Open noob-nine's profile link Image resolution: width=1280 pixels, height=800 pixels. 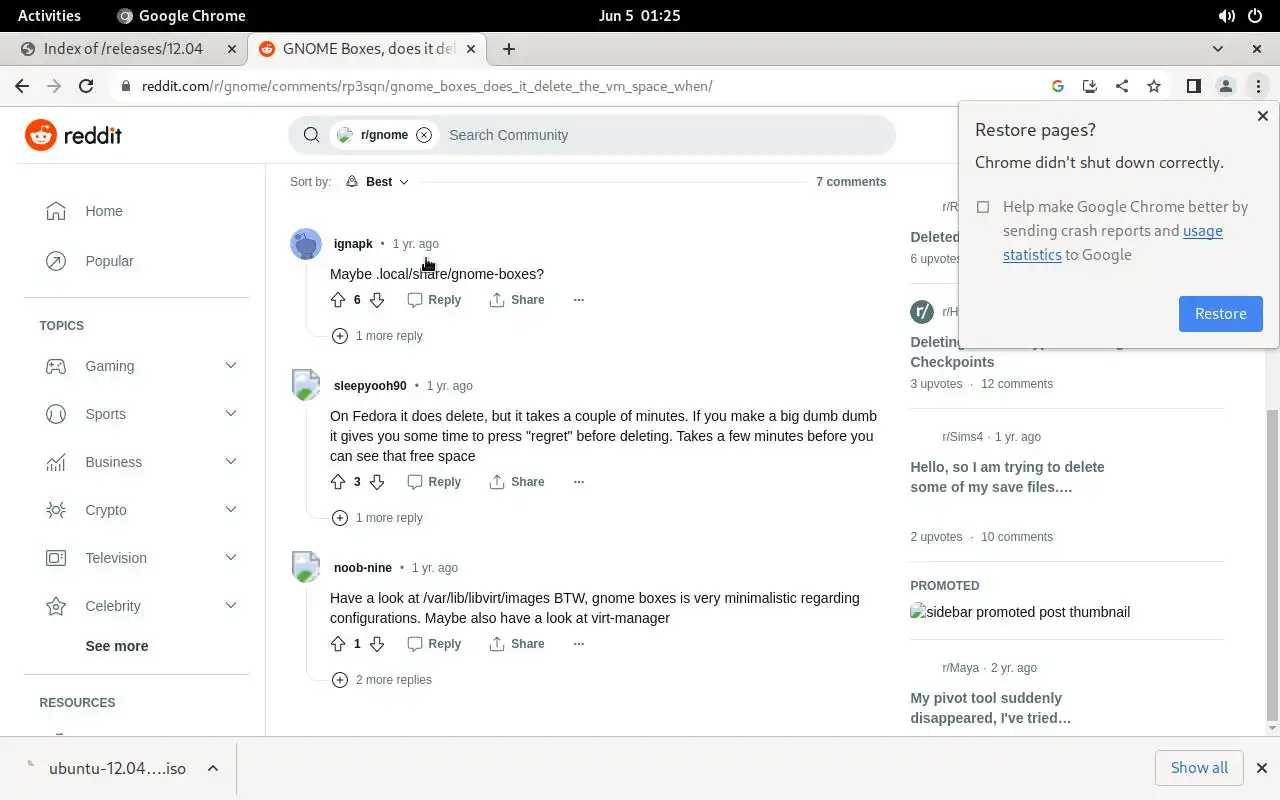click(x=363, y=568)
